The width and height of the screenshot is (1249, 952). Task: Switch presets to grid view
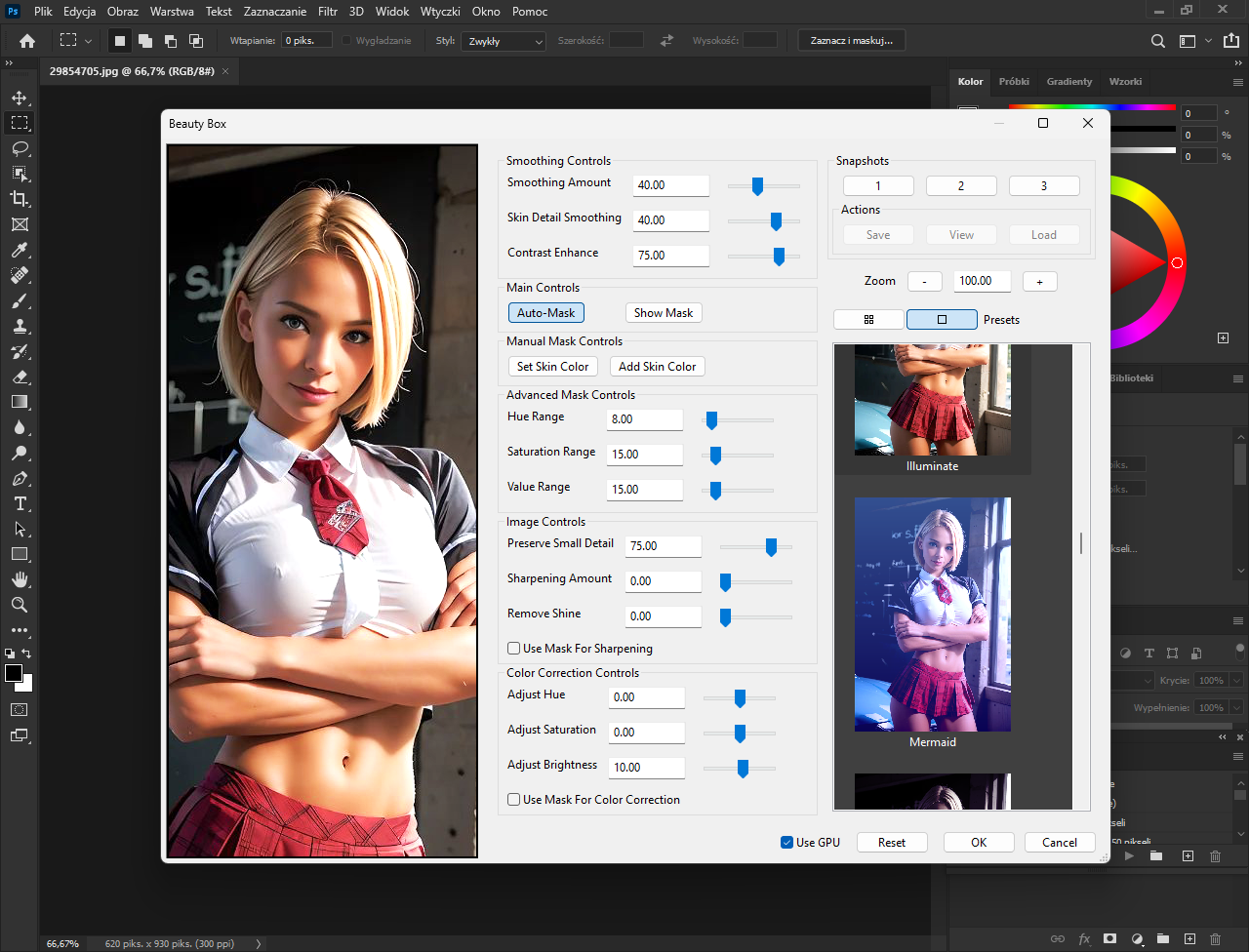pyautogui.click(x=868, y=319)
